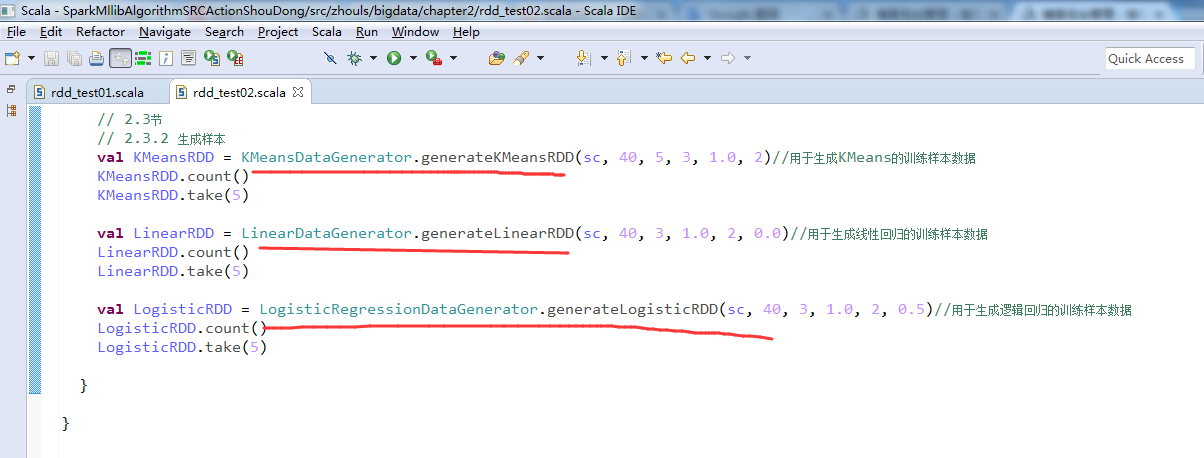
Task: Open the Help menu
Action: click(x=466, y=32)
